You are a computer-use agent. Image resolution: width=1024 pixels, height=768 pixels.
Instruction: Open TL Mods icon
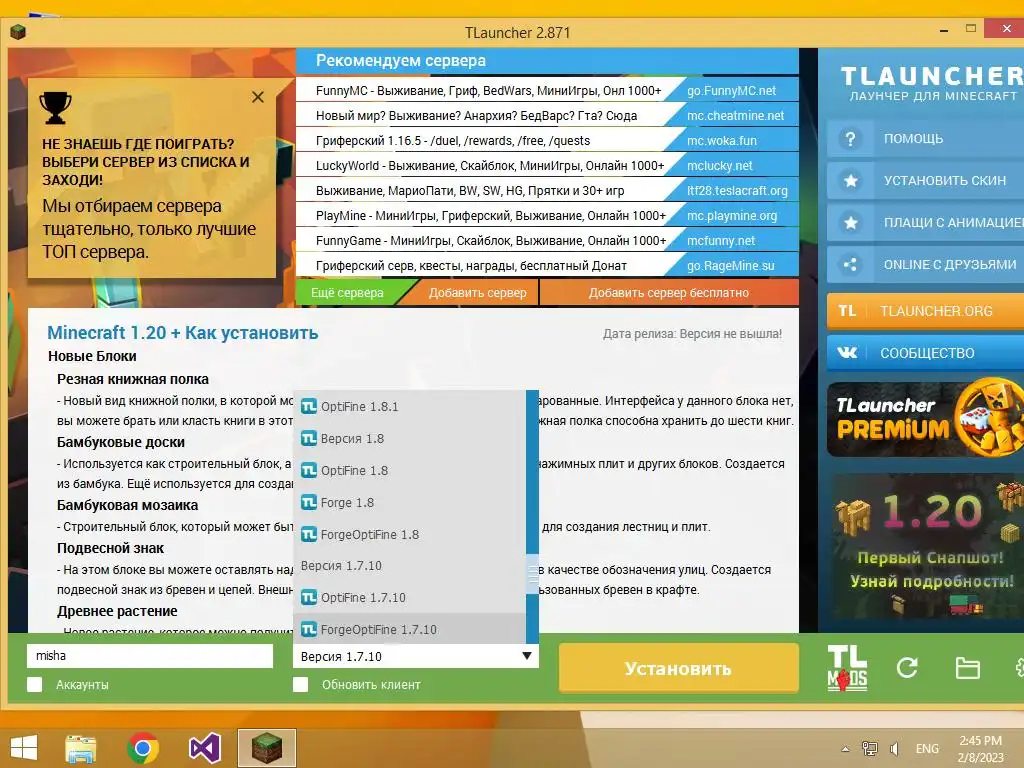click(847, 667)
